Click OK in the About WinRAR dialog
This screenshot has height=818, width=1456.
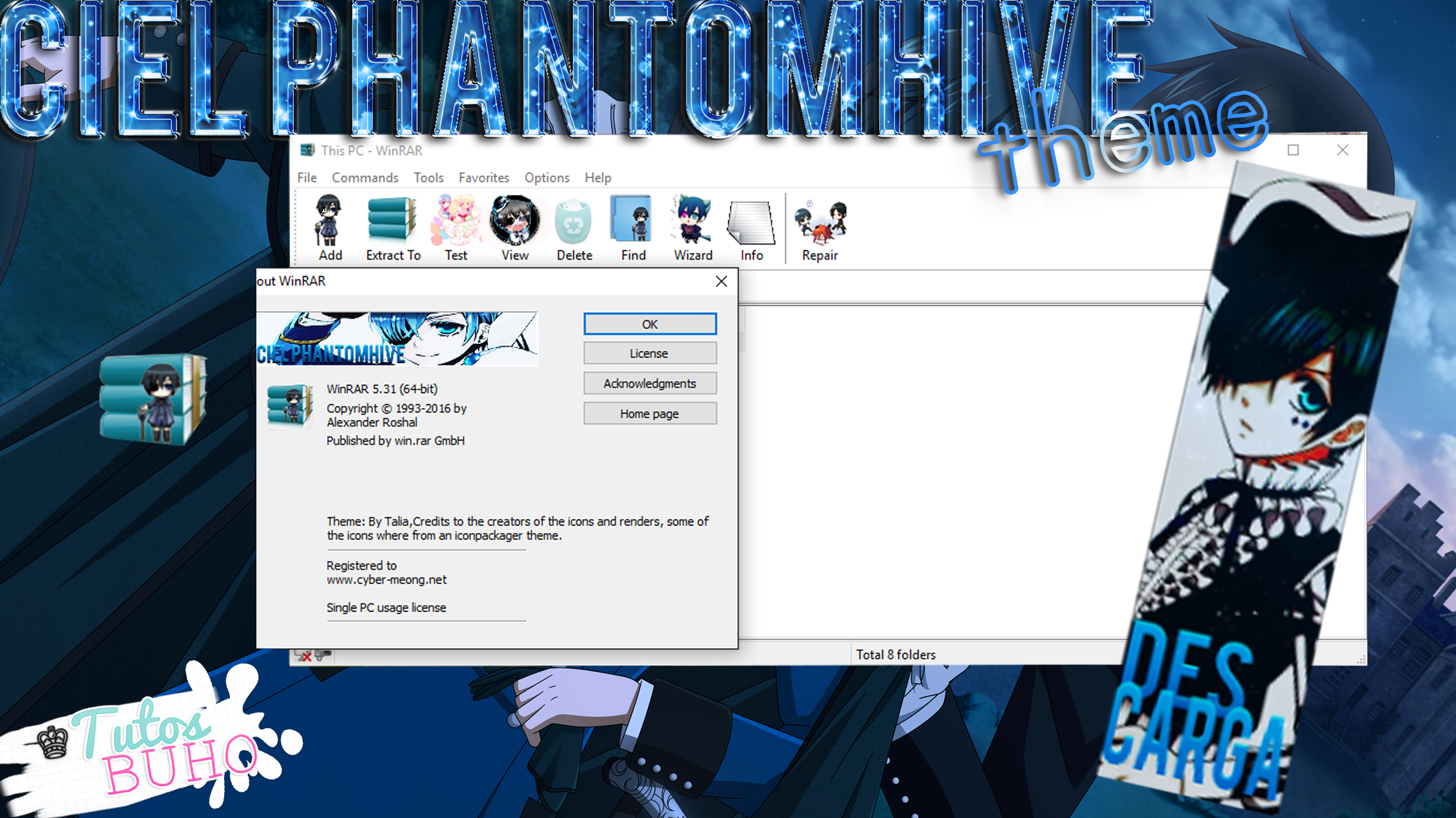pos(650,324)
